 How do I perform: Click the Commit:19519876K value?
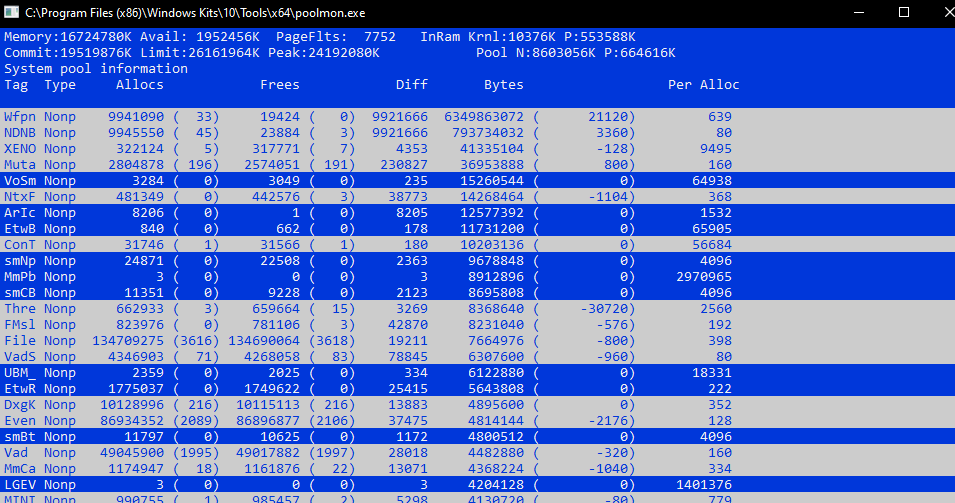pos(68,52)
